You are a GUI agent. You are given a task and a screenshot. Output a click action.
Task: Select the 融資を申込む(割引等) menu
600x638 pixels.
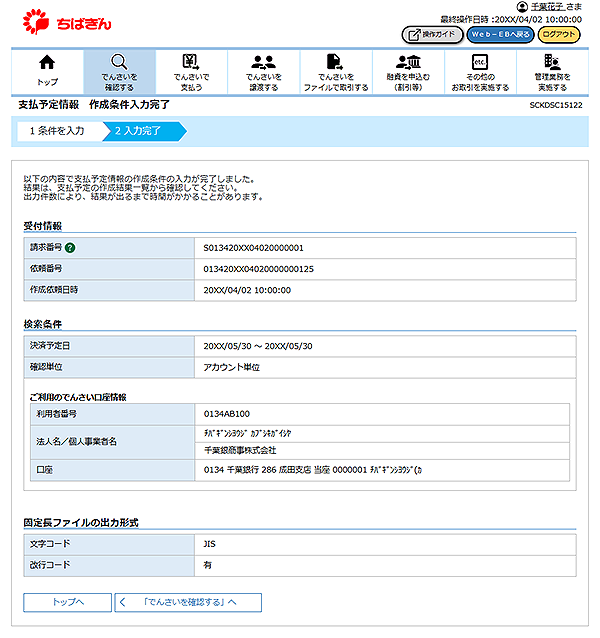(408, 72)
